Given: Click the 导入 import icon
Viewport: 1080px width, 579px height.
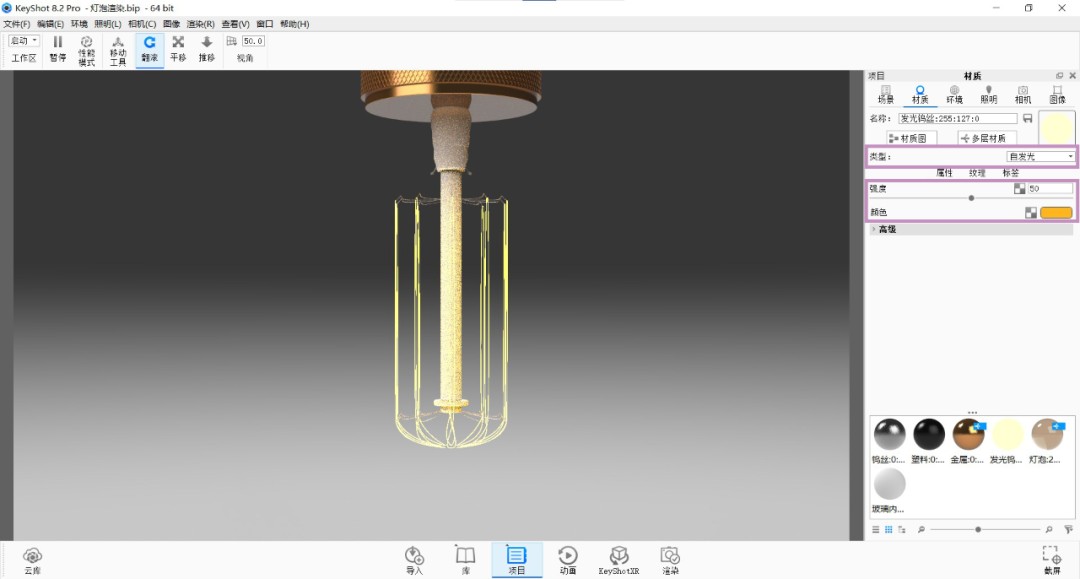Looking at the screenshot, I should (414, 559).
